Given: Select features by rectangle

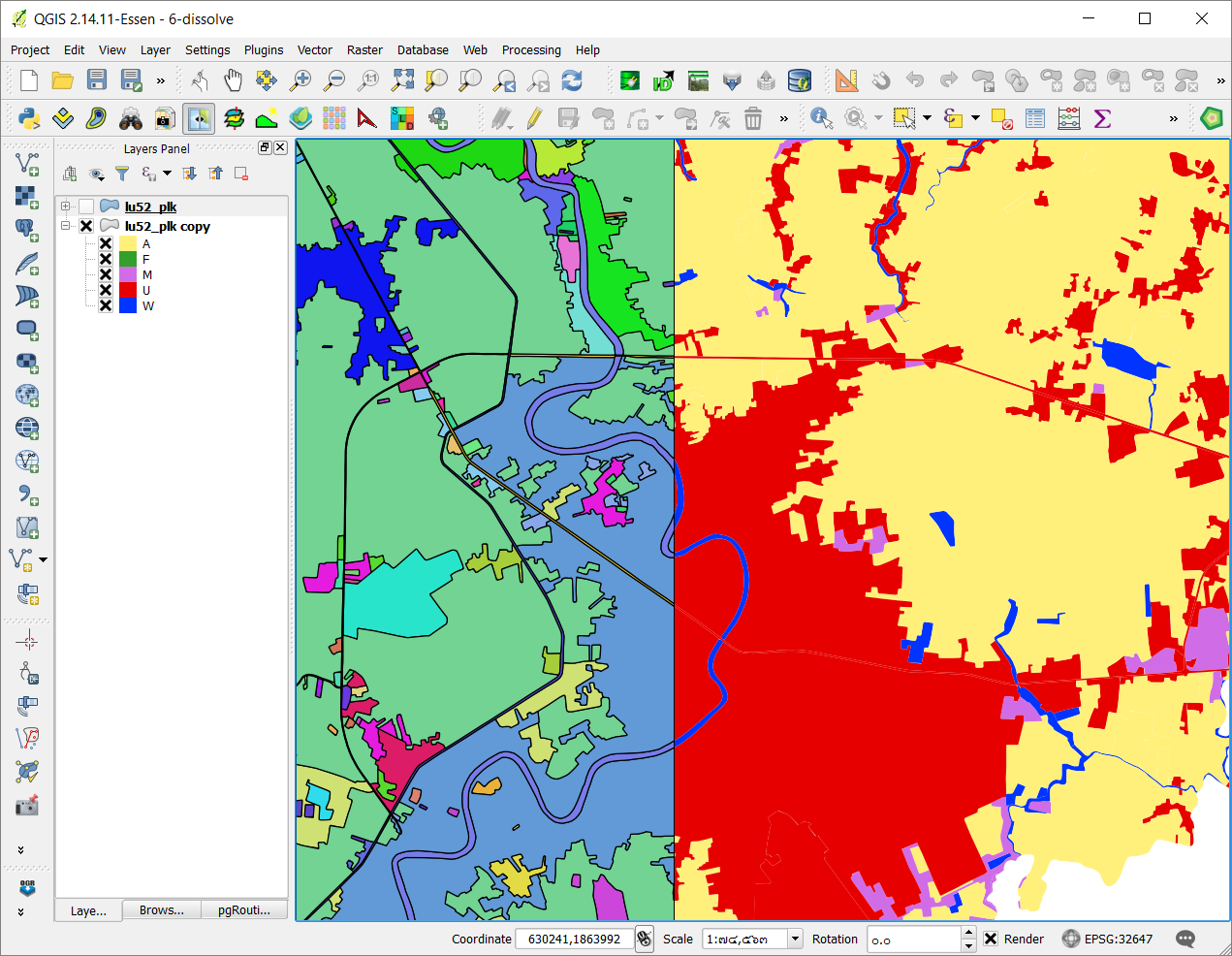Looking at the screenshot, I should pyautogui.click(x=905, y=117).
